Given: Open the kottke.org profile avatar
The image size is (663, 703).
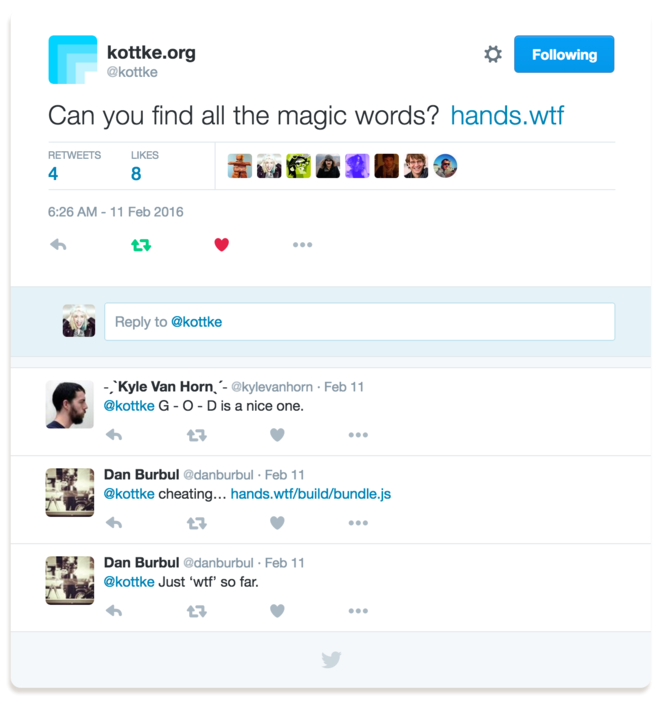Looking at the screenshot, I should point(73,60).
